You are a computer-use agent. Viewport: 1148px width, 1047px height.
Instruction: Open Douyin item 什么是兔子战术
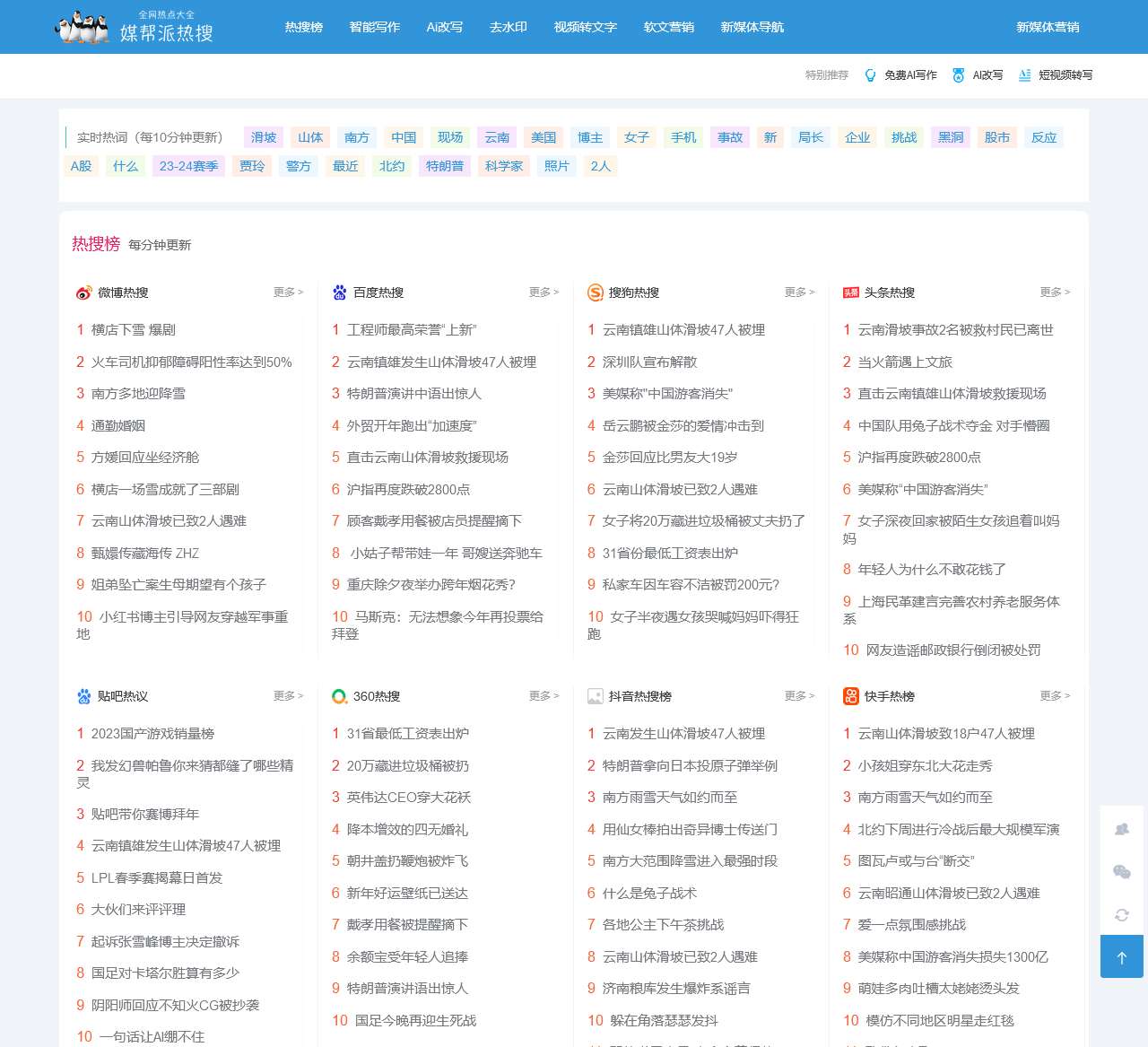(x=649, y=894)
